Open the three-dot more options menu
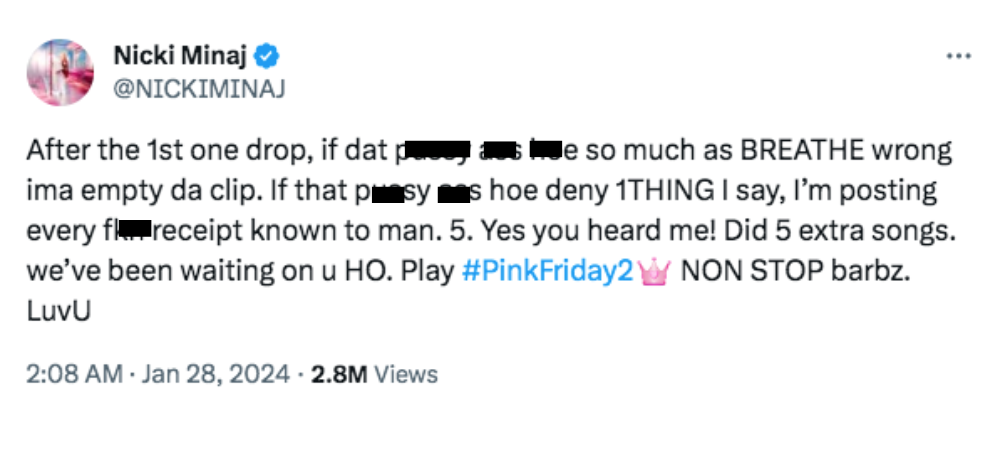 (959, 57)
